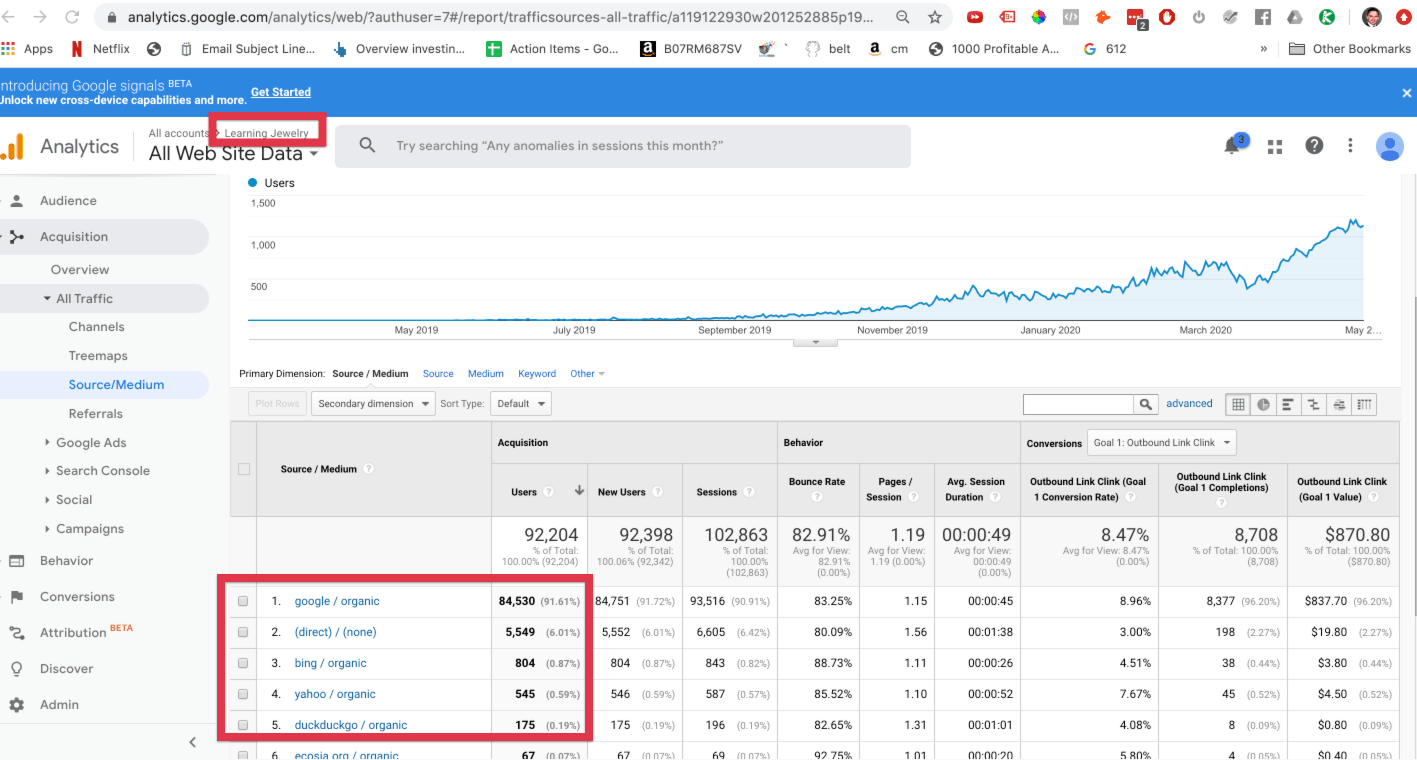
Task: Sort by the Sessions column header
Action: (x=717, y=492)
